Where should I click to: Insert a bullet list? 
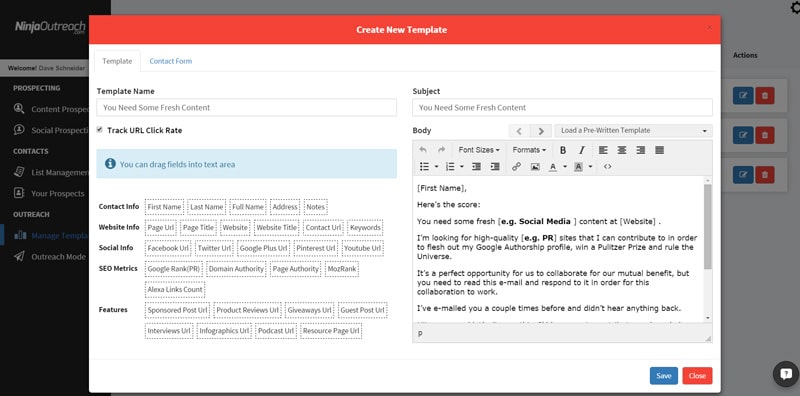pyautogui.click(x=424, y=166)
